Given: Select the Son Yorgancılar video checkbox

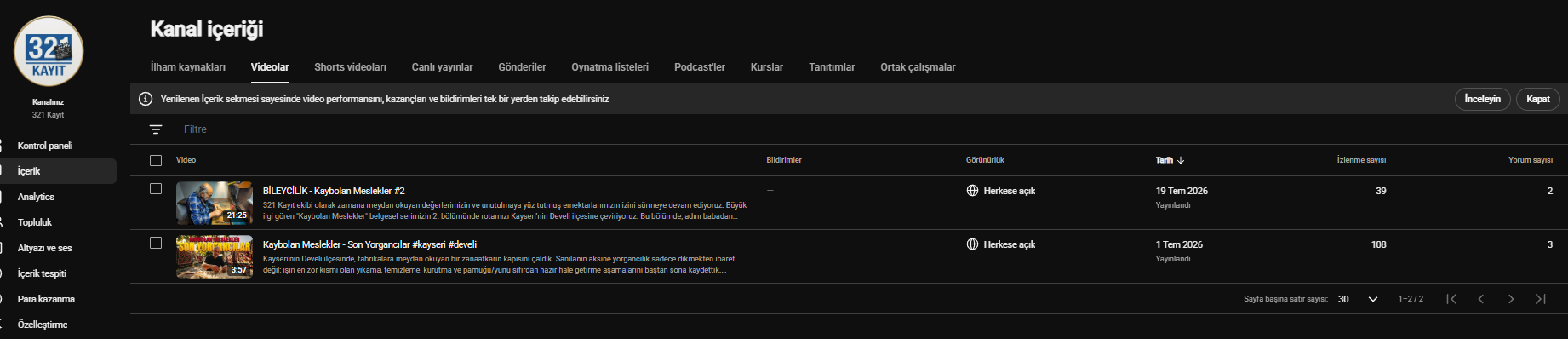Looking at the screenshot, I should (156, 243).
